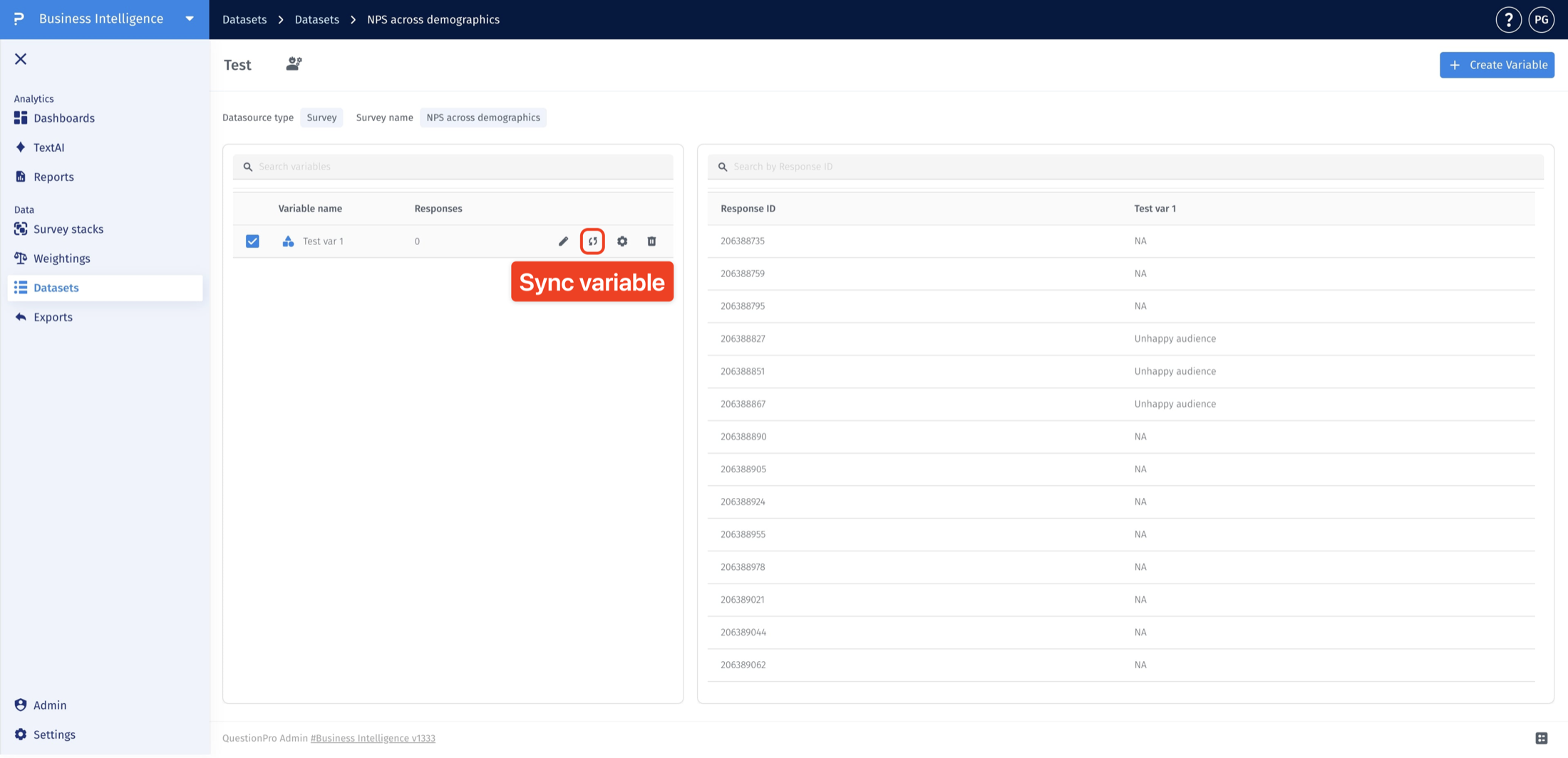Click grid icon at bottom right corner
1568x758 pixels.
point(1542,738)
